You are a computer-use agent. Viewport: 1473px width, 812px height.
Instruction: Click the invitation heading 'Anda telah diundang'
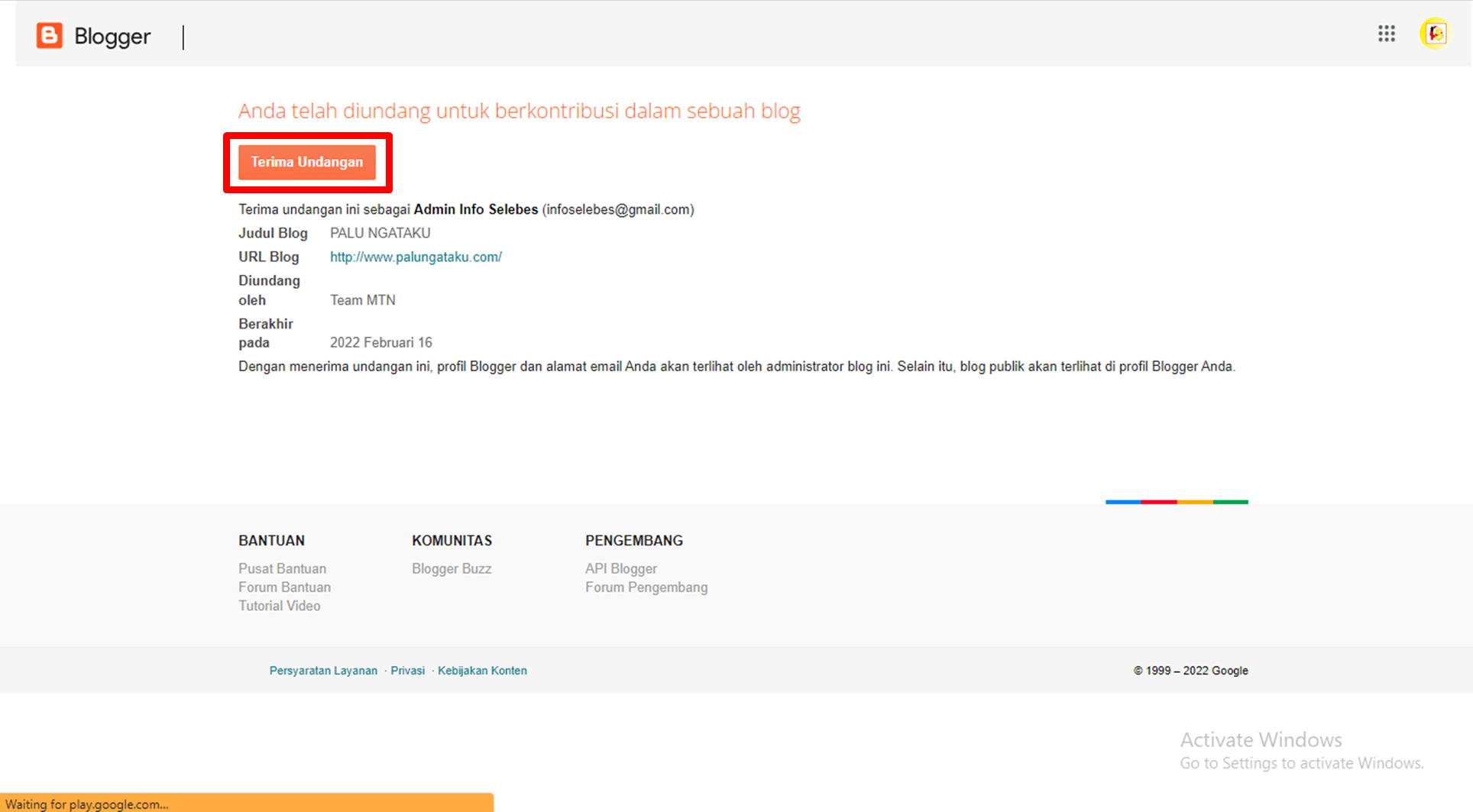point(520,111)
